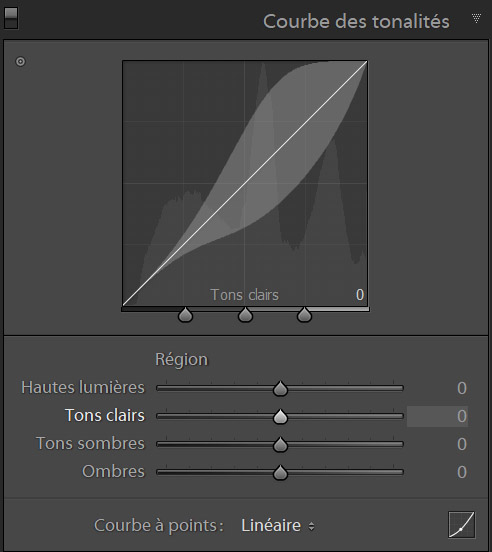Click the Ombres slider handle
Image resolution: width=492 pixels, height=552 pixels.
point(280,472)
